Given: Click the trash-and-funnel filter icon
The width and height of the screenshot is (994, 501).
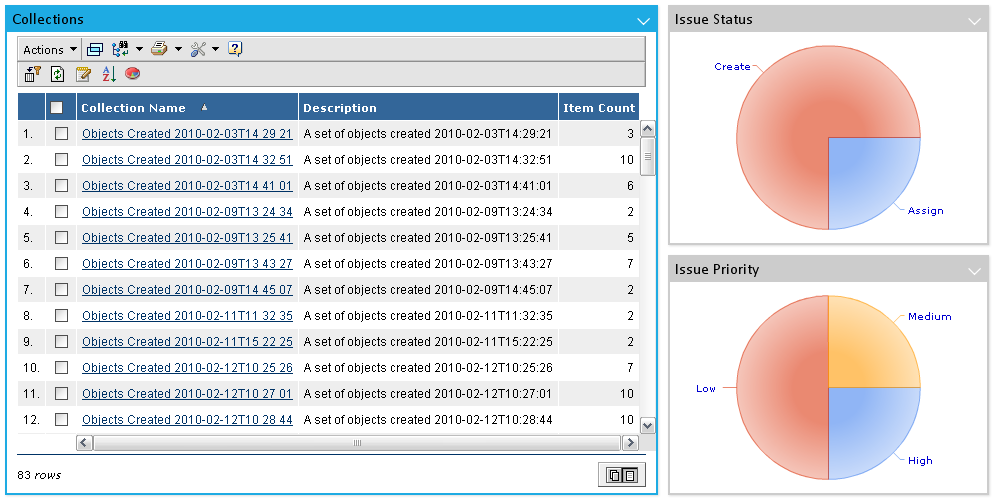Looking at the screenshot, I should (x=32, y=74).
